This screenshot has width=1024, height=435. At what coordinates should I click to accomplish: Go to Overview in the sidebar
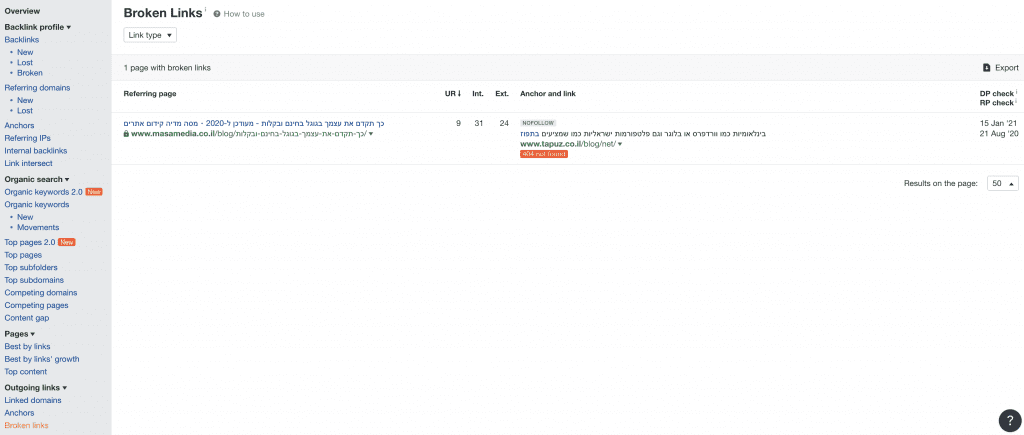coord(22,11)
